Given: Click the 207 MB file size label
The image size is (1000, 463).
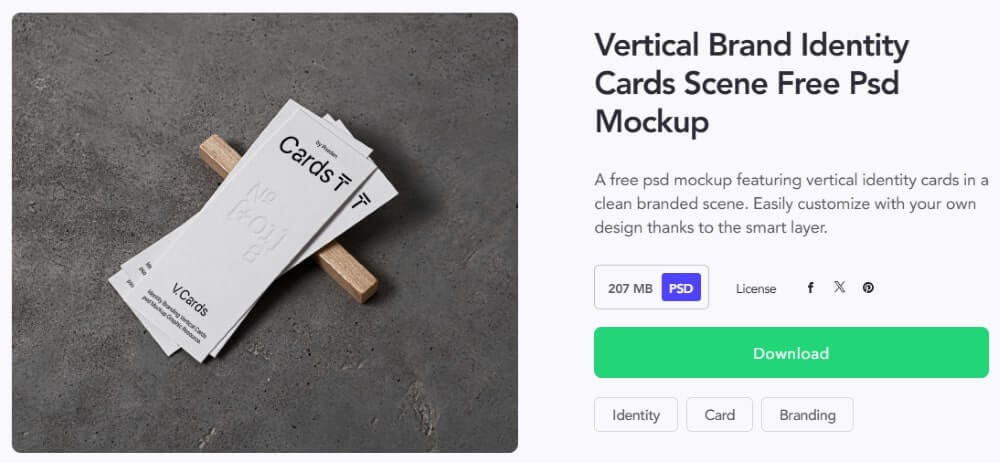Looking at the screenshot, I should pos(630,288).
